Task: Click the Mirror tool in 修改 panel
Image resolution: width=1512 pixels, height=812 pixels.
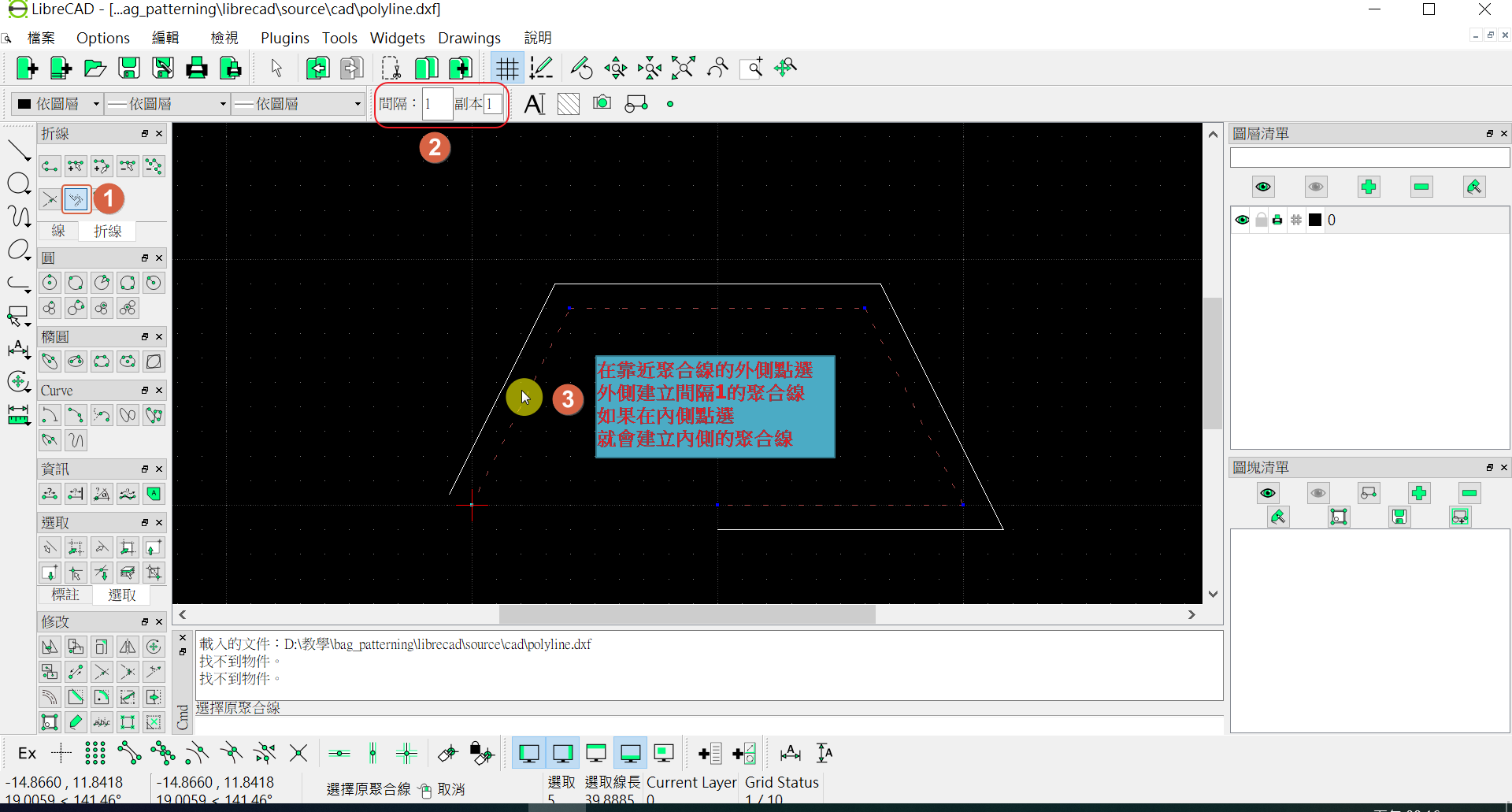Action: (x=128, y=647)
